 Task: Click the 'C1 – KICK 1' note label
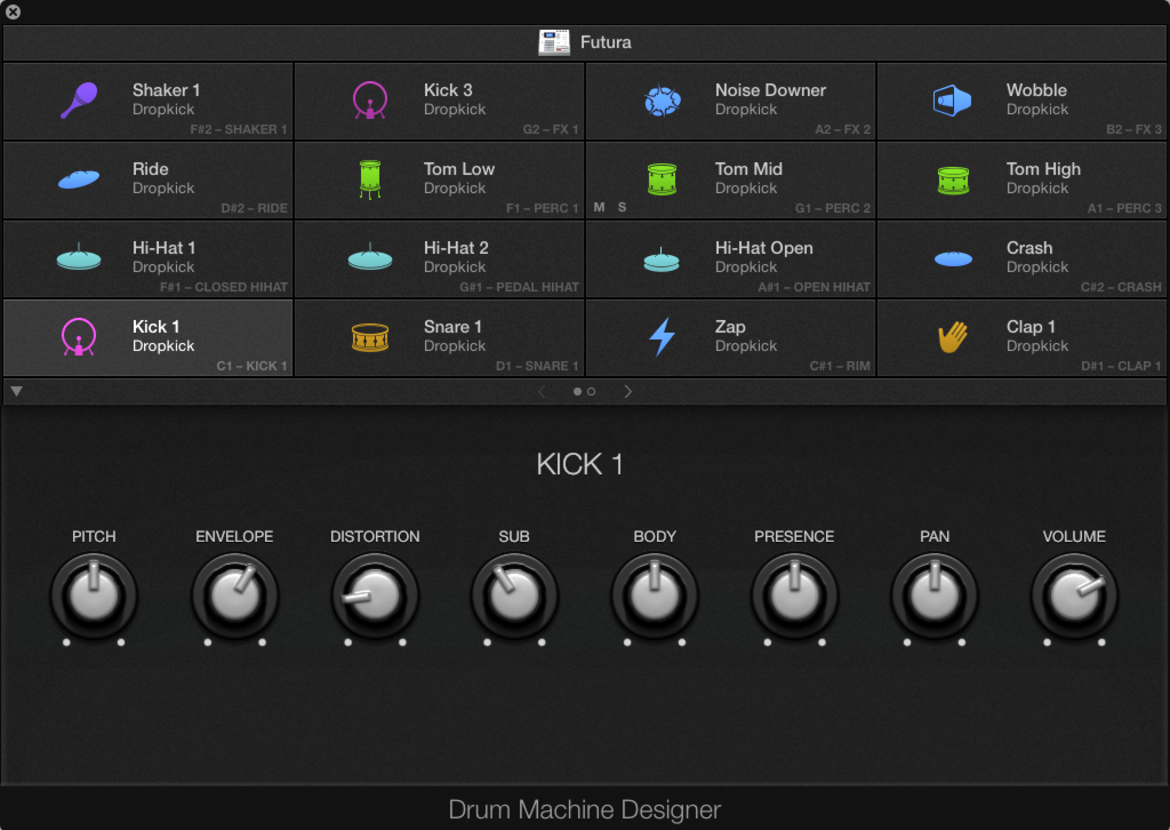[251, 366]
